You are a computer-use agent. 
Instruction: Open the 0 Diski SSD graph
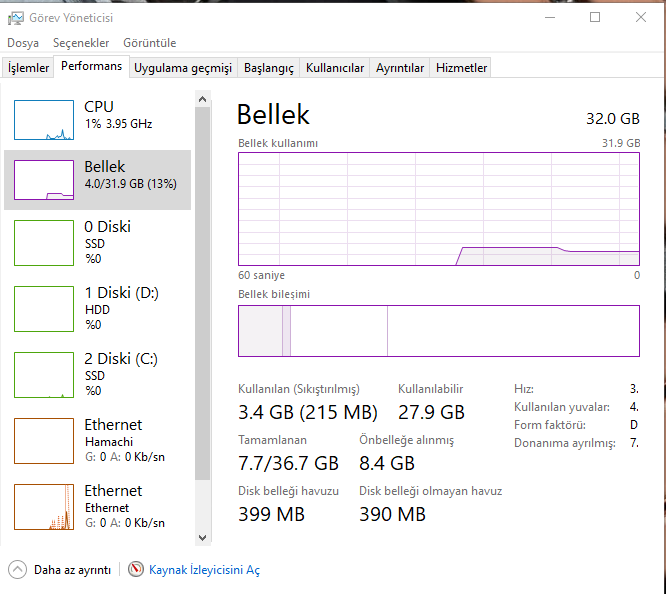pyautogui.click(x=44, y=240)
